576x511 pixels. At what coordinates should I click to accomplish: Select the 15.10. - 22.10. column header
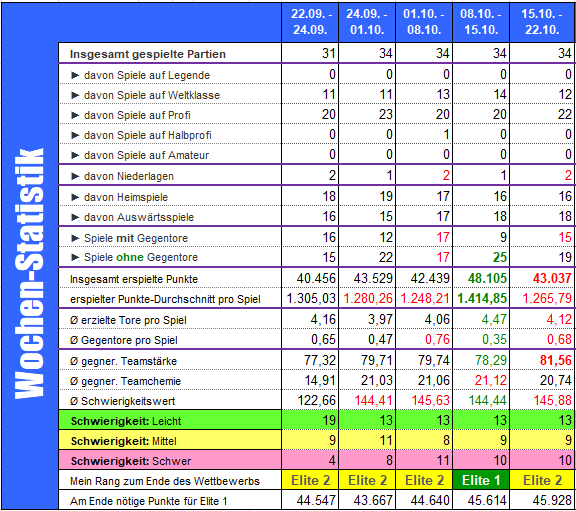point(543,22)
